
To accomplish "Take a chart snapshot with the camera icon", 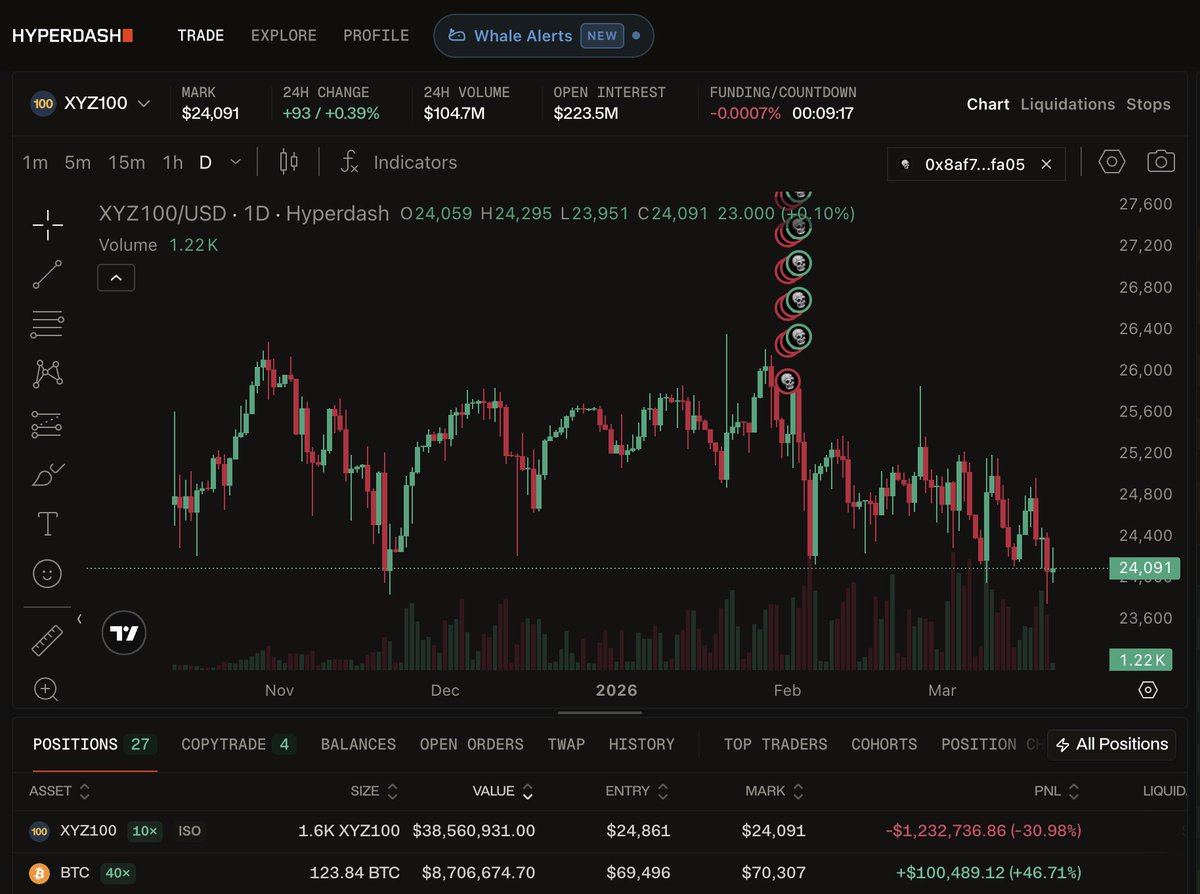I will point(1163,162).
